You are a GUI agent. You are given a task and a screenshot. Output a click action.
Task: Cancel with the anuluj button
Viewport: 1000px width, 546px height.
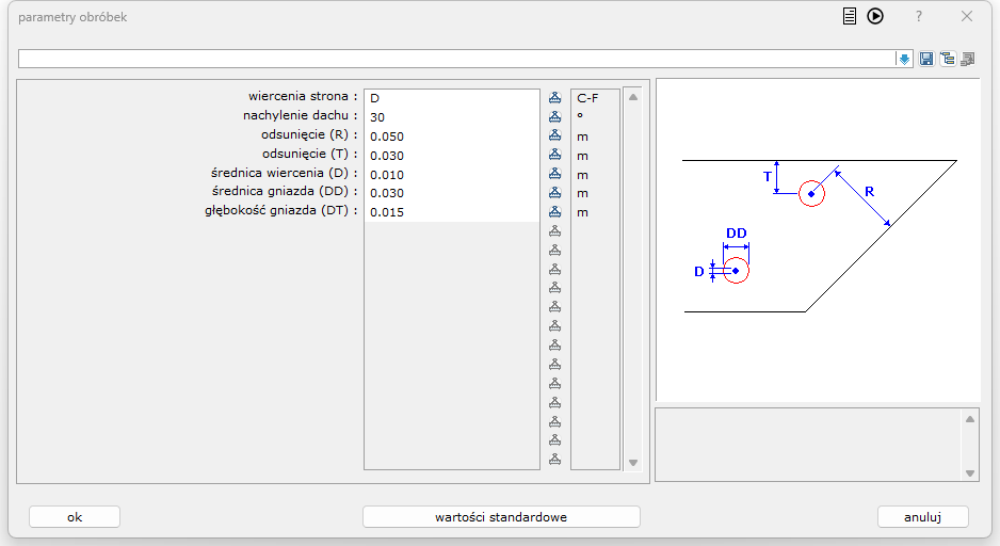pos(923,517)
